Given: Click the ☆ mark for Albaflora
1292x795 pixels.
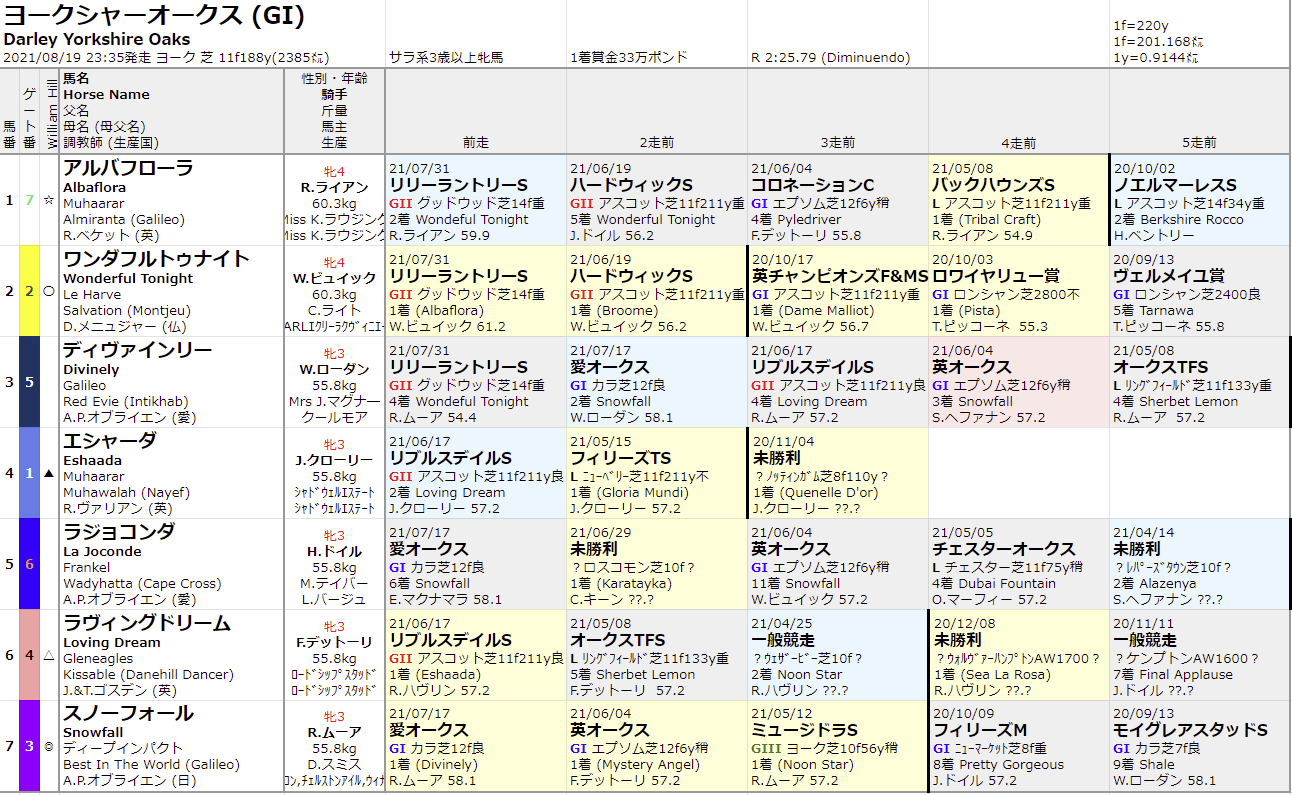Looking at the screenshot, I should point(49,200).
